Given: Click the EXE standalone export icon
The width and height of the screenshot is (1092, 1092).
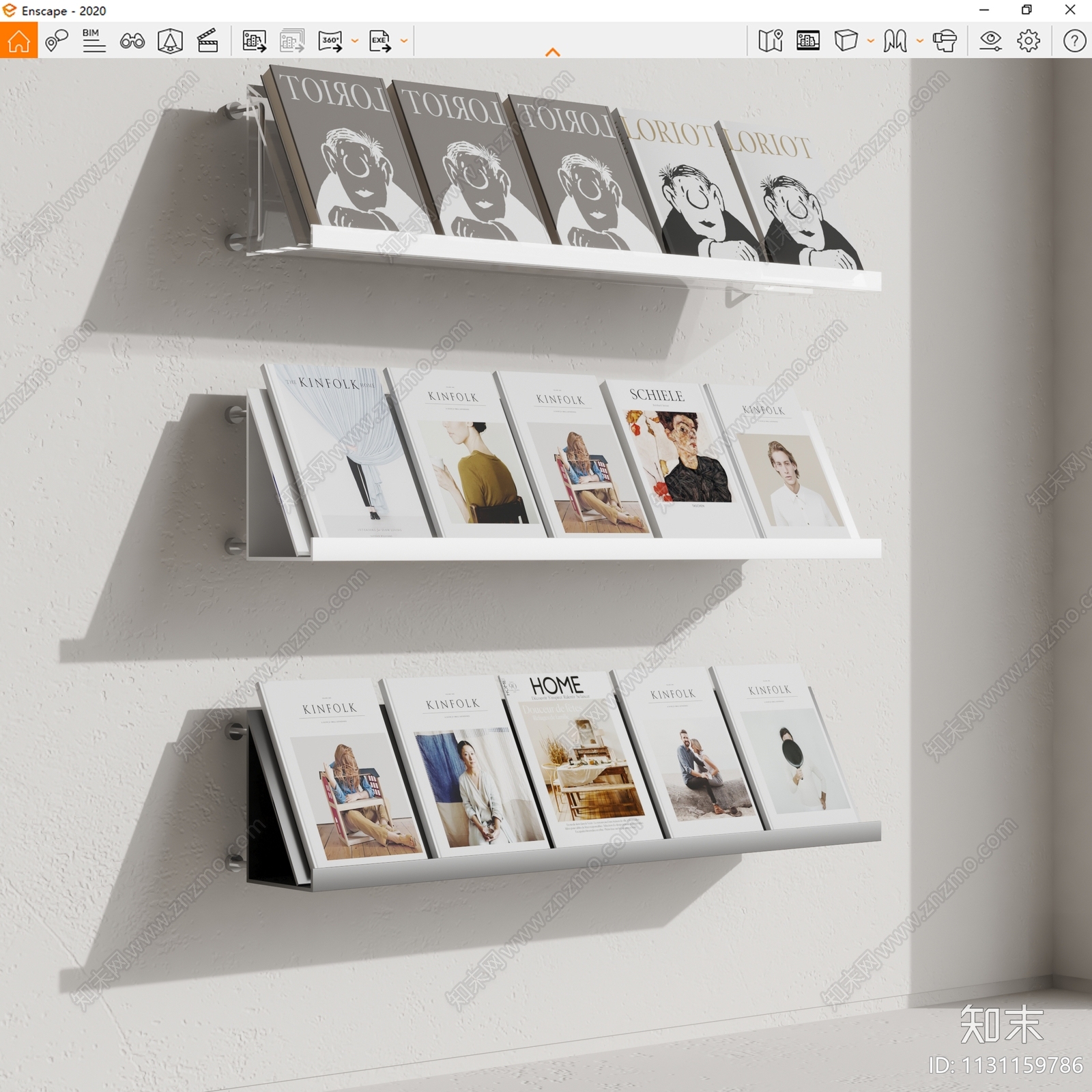Looking at the screenshot, I should (380, 41).
